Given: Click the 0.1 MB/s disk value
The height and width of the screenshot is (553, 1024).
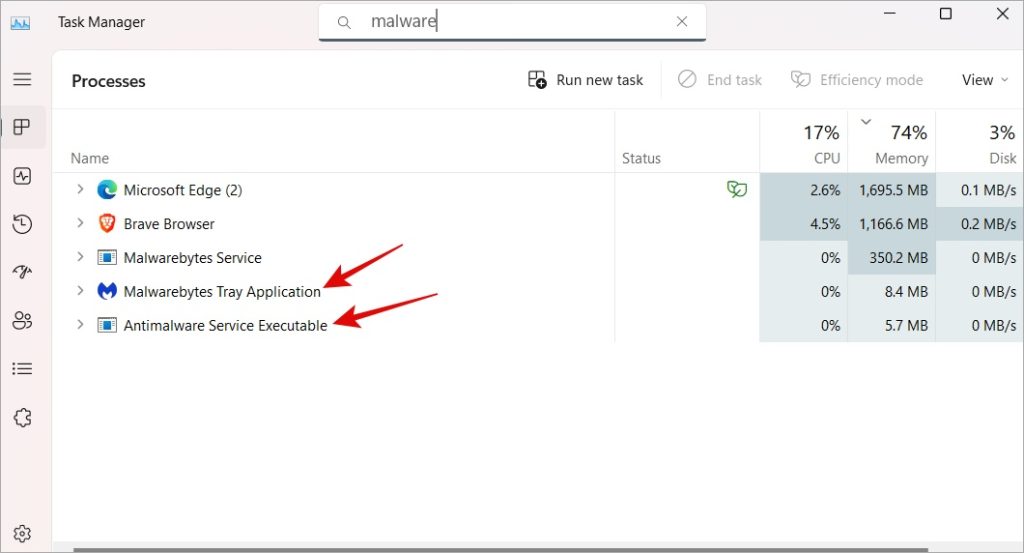Looking at the screenshot, I should (988, 190).
